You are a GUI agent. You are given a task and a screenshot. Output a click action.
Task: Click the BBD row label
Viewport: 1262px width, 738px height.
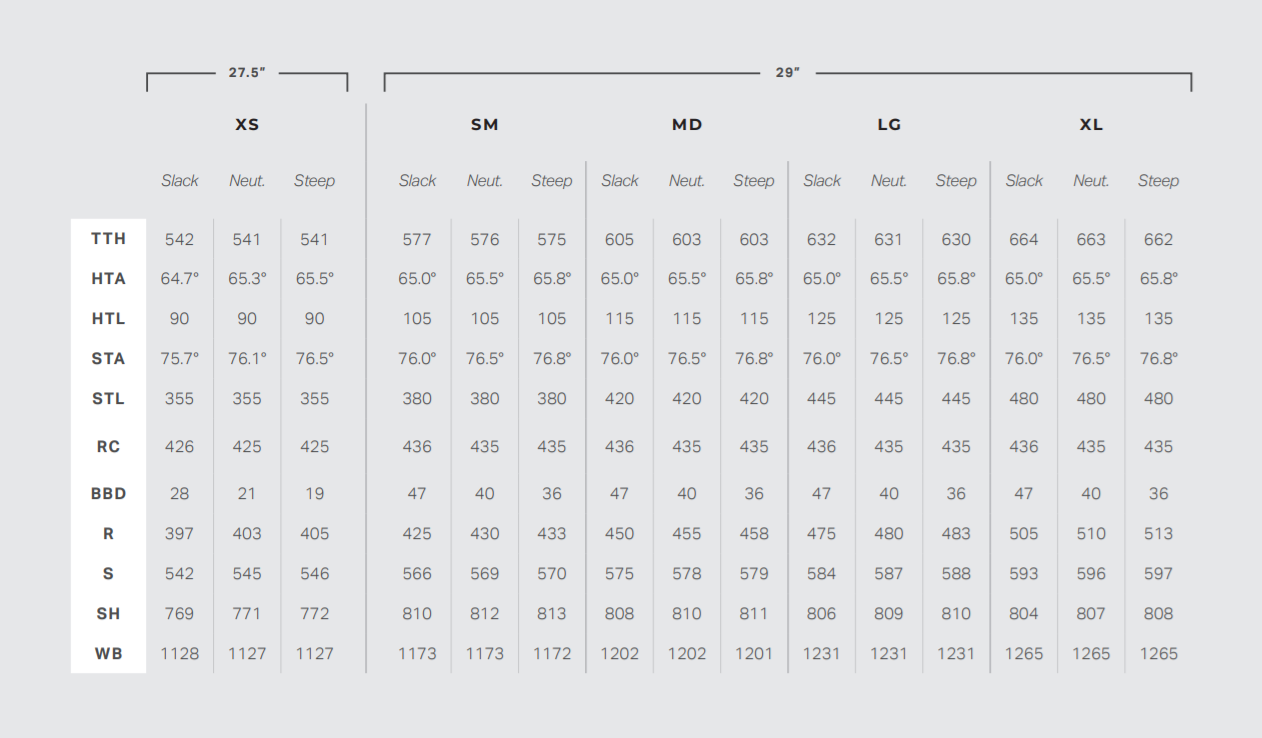click(x=108, y=493)
